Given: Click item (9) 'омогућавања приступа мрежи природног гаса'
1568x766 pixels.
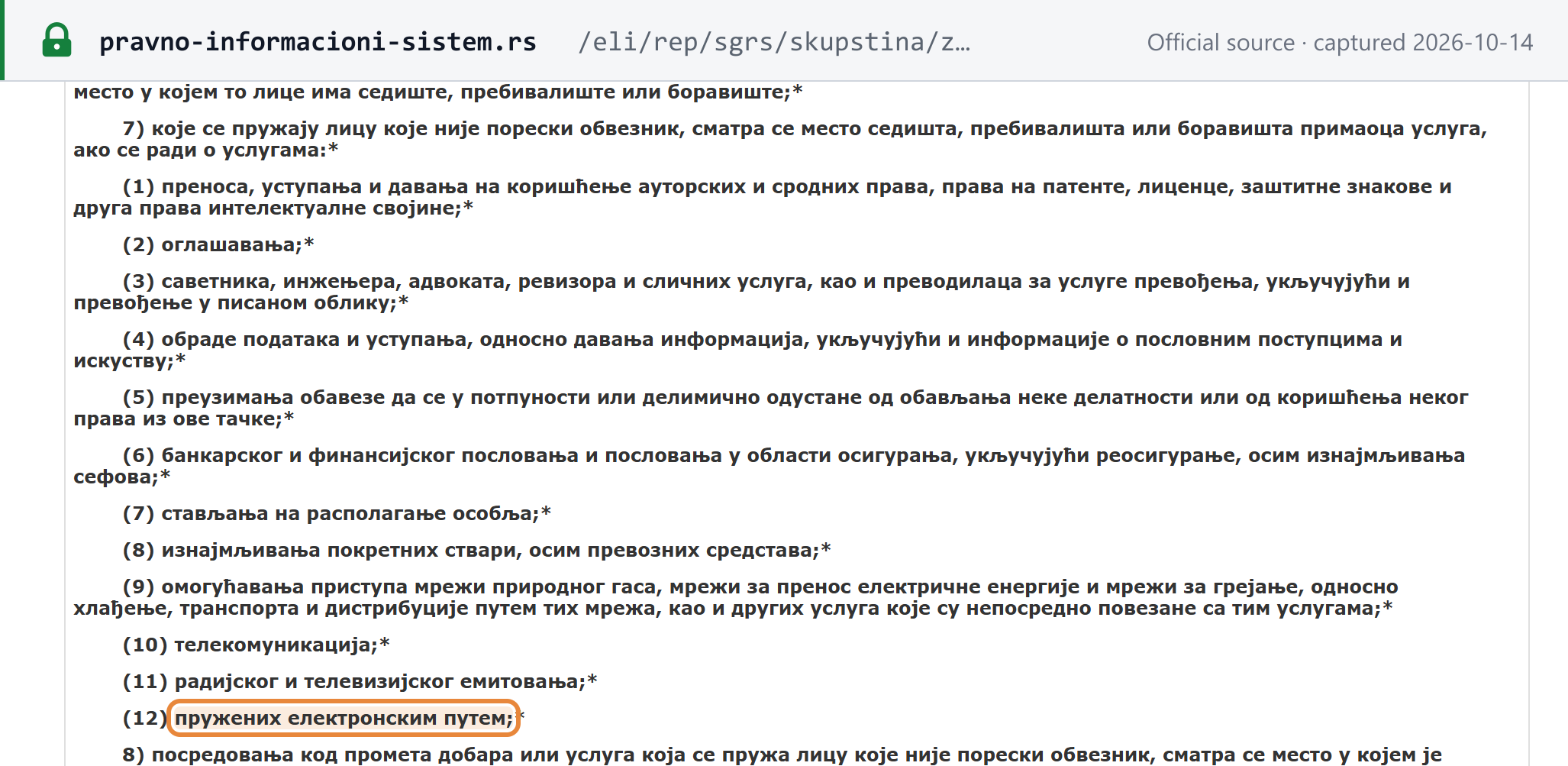Looking at the screenshot, I should tap(736, 597).
